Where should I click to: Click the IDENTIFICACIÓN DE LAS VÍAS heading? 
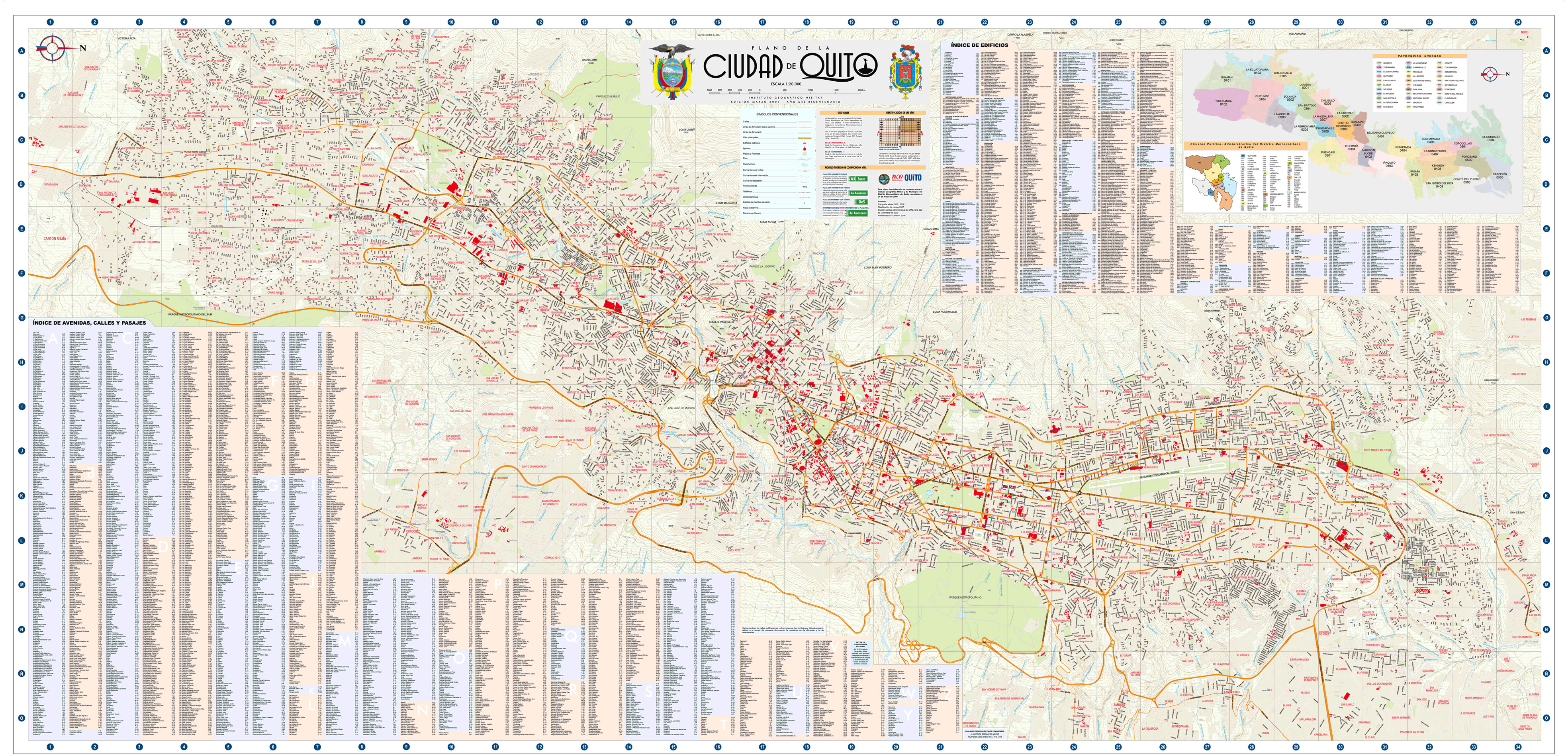(x=900, y=113)
